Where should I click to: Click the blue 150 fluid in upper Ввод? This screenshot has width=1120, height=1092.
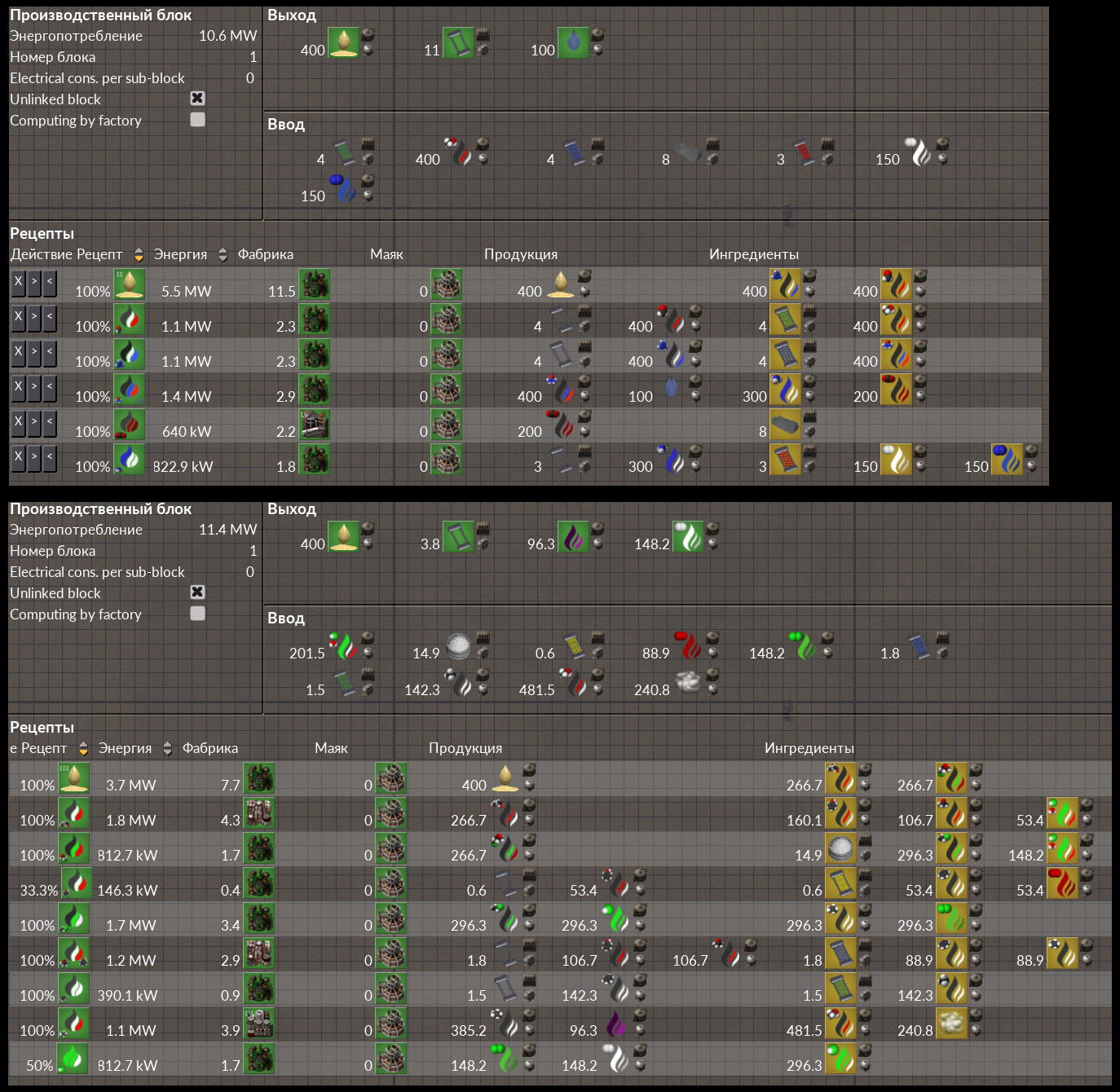[343, 189]
